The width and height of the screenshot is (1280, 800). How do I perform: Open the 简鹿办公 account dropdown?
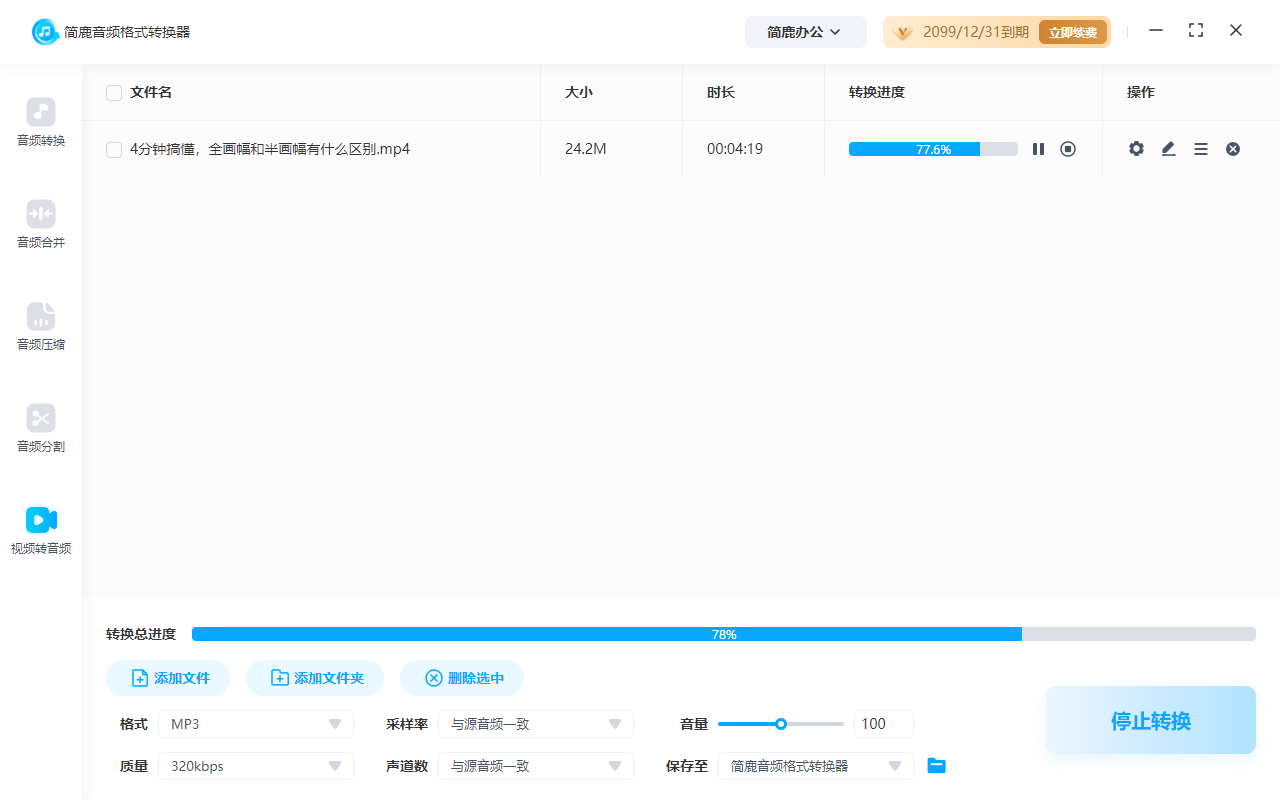coord(806,31)
